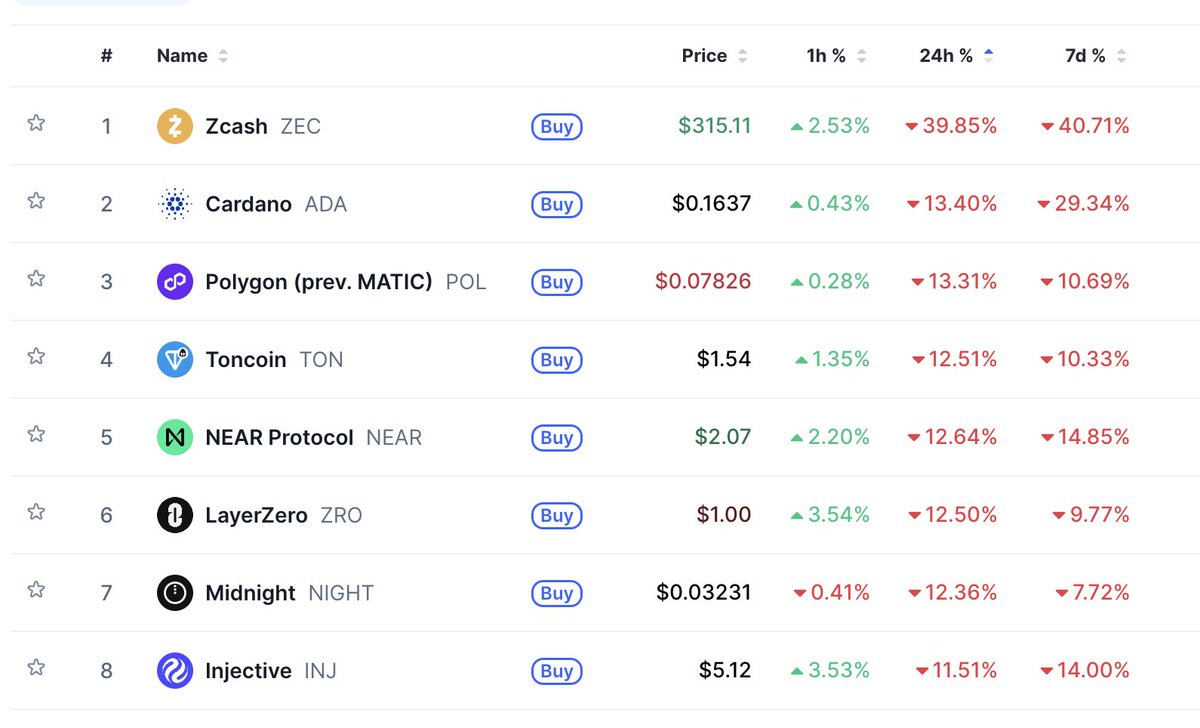Click Buy button for Cardano
This screenshot has height=728, width=1200.
[x=557, y=204]
